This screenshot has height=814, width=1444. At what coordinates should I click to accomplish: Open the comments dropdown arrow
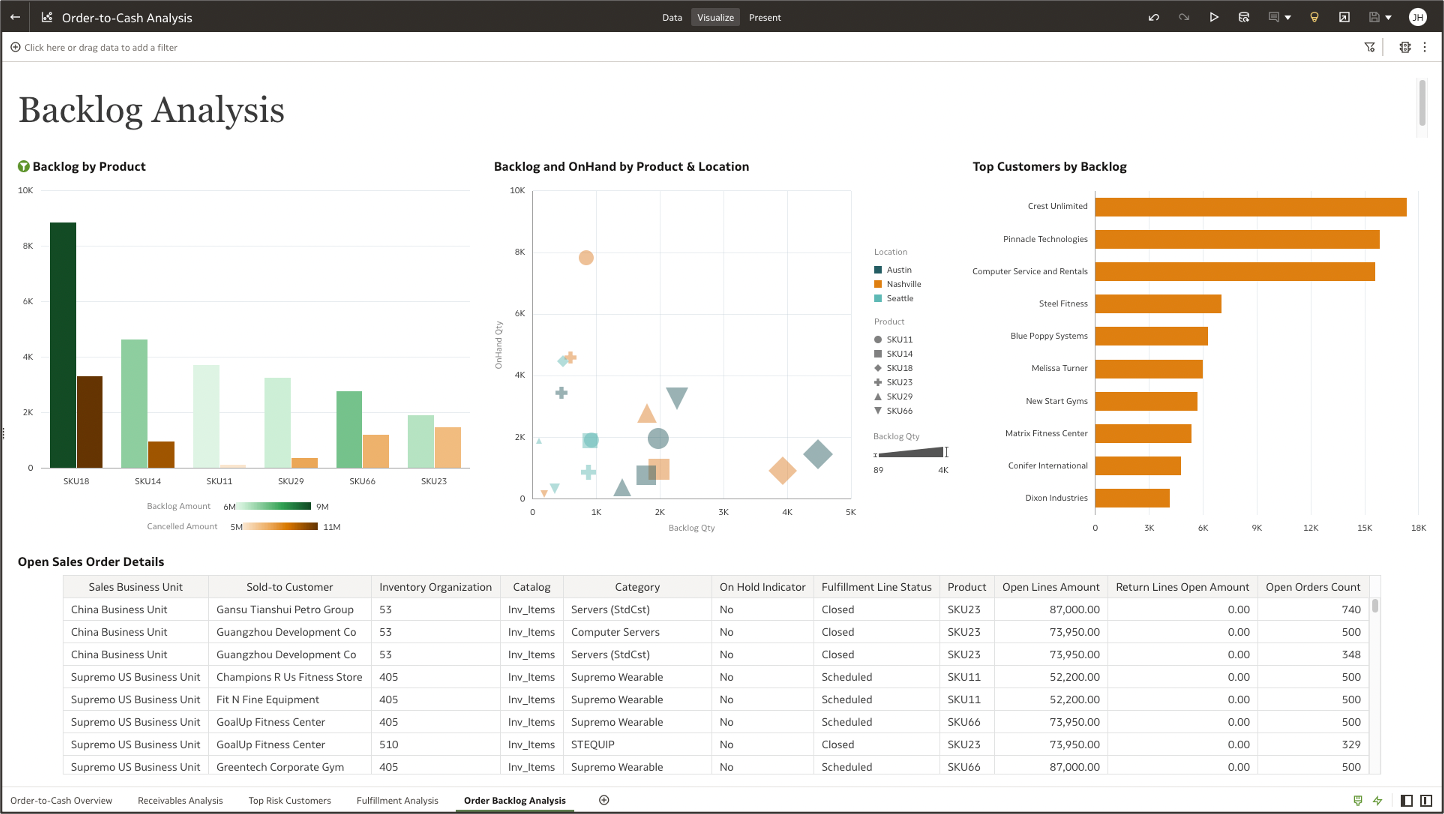tap(1289, 17)
